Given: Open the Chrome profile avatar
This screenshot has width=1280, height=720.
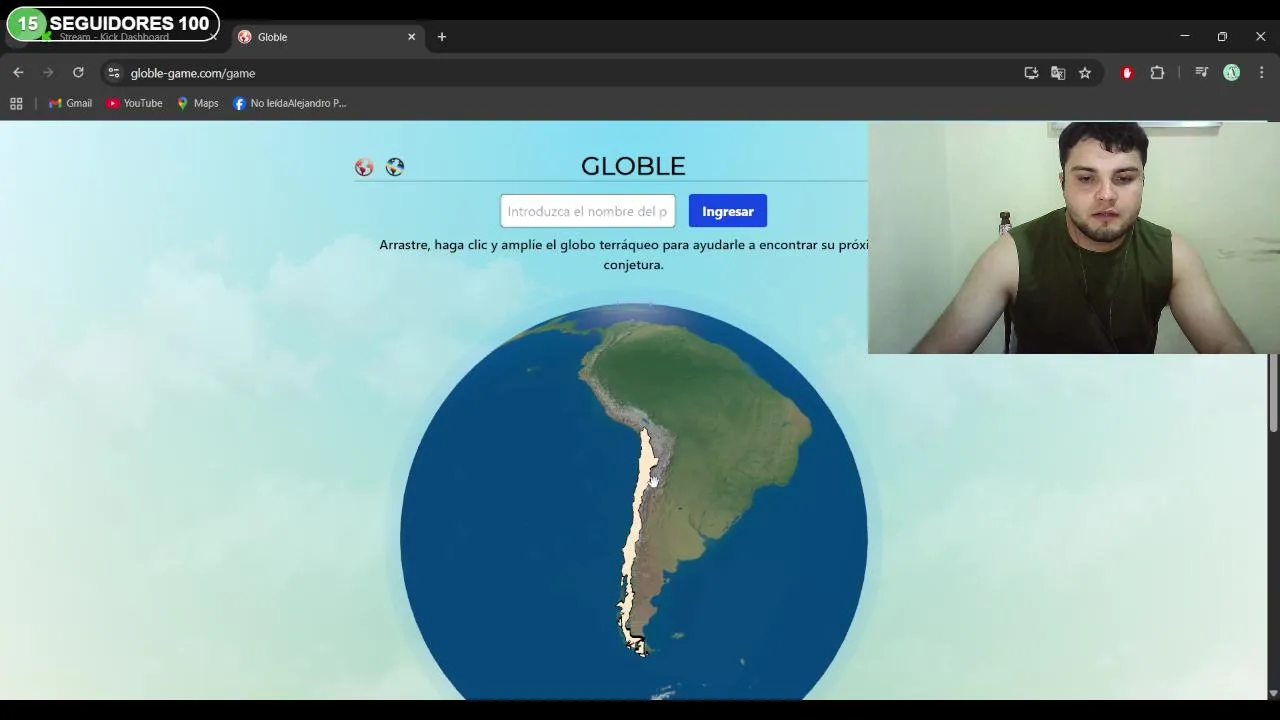Looking at the screenshot, I should pyautogui.click(x=1232, y=73).
